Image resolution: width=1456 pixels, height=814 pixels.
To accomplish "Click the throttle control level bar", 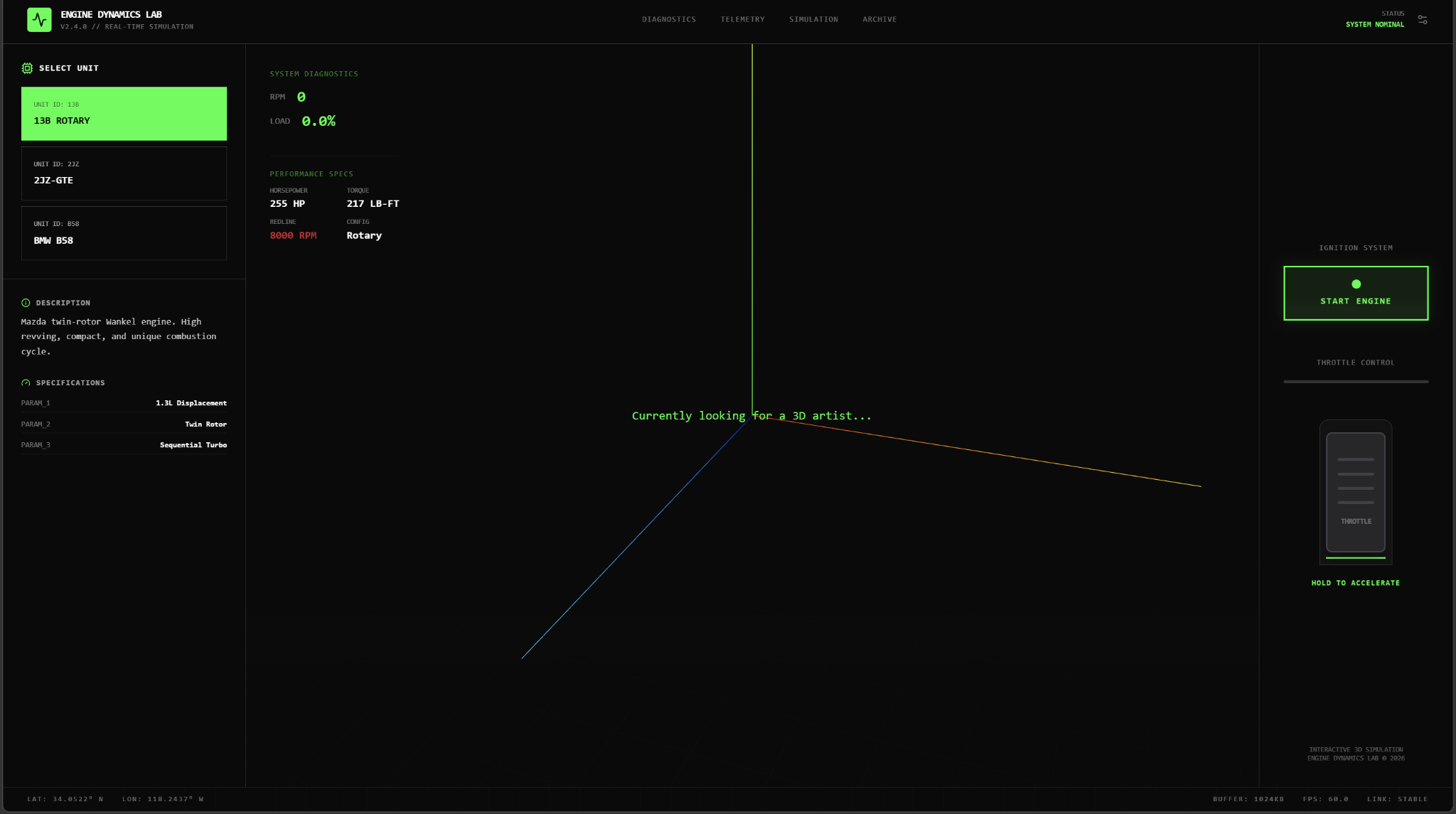I will click(x=1355, y=382).
